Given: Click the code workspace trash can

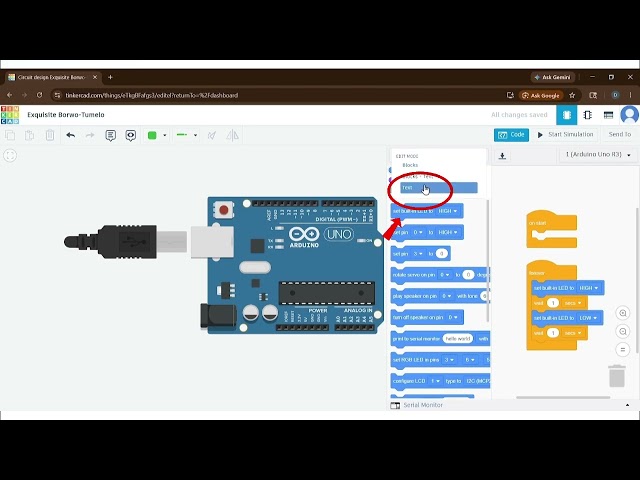Looking at the screenshot, I should point(617,376).
